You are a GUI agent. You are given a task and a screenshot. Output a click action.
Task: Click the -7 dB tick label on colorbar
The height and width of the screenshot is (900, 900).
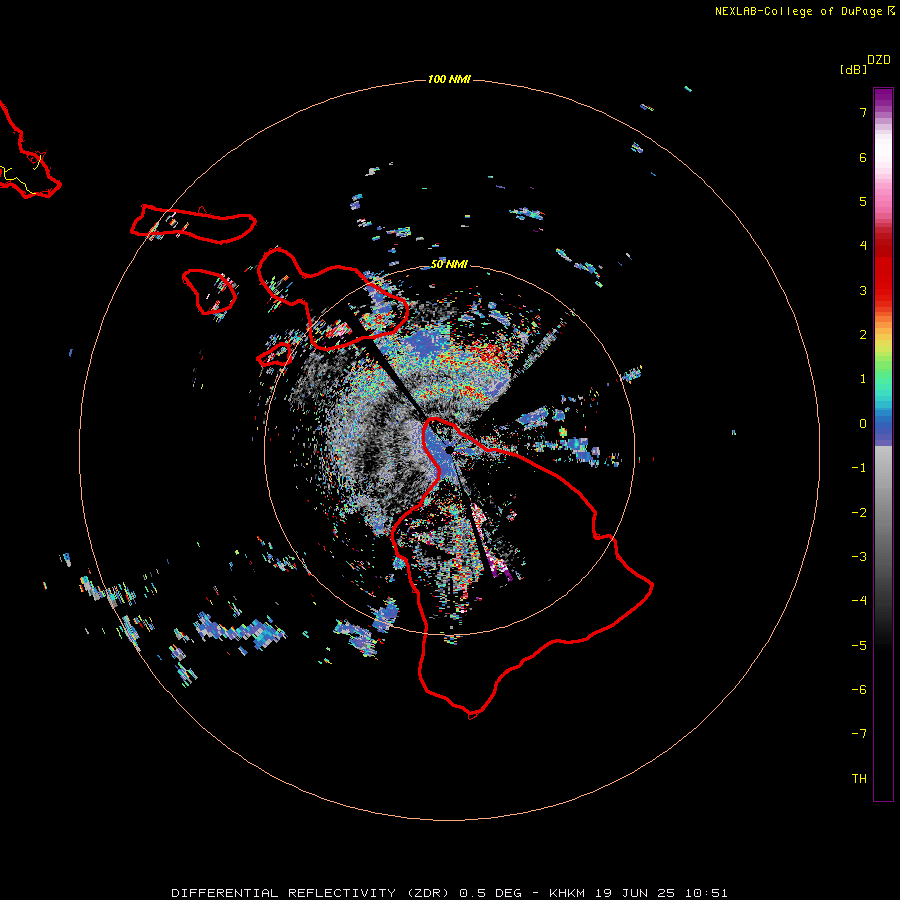[x=859, y=734]
